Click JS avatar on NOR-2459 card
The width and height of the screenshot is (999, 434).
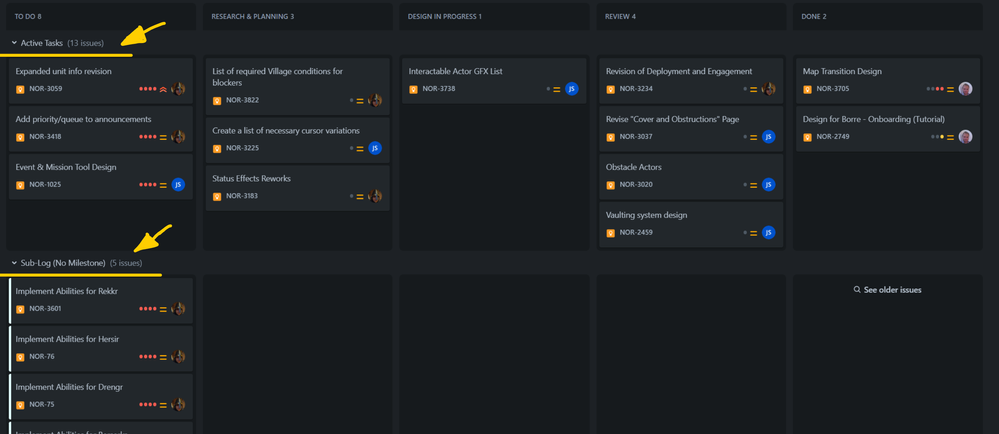click(769, 233)
